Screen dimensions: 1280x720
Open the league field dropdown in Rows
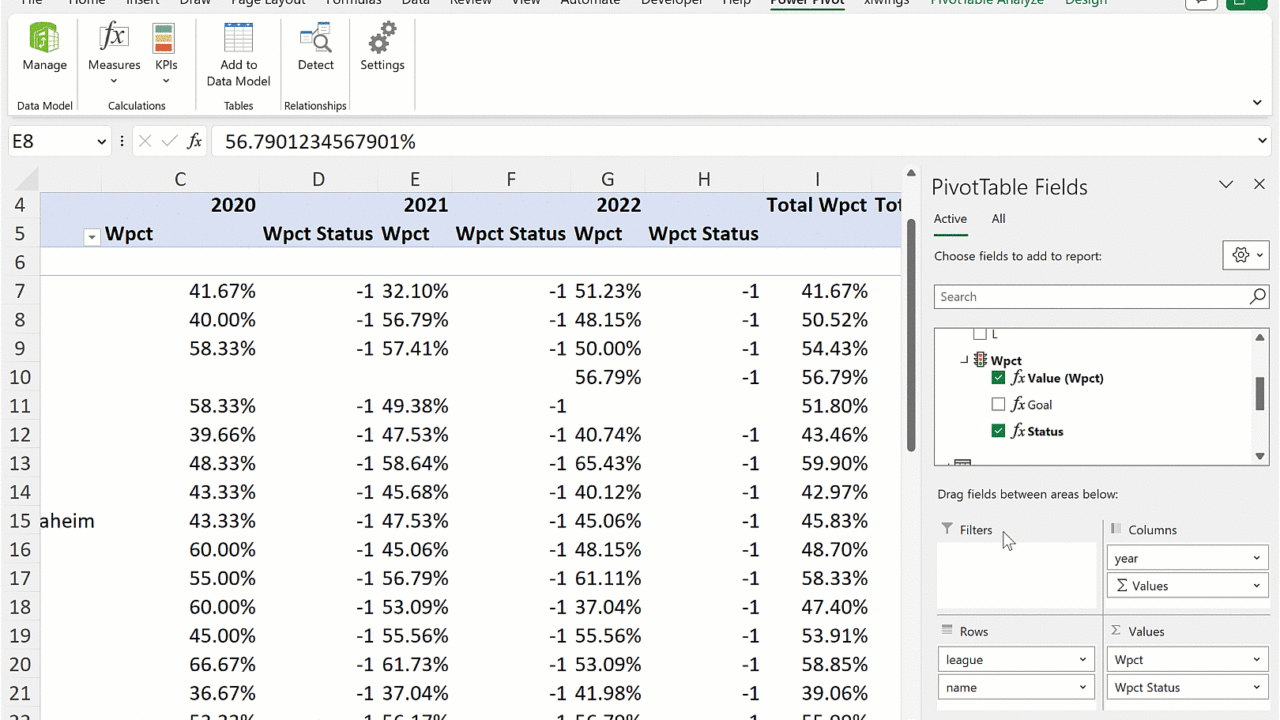(x=1082, y=660)
